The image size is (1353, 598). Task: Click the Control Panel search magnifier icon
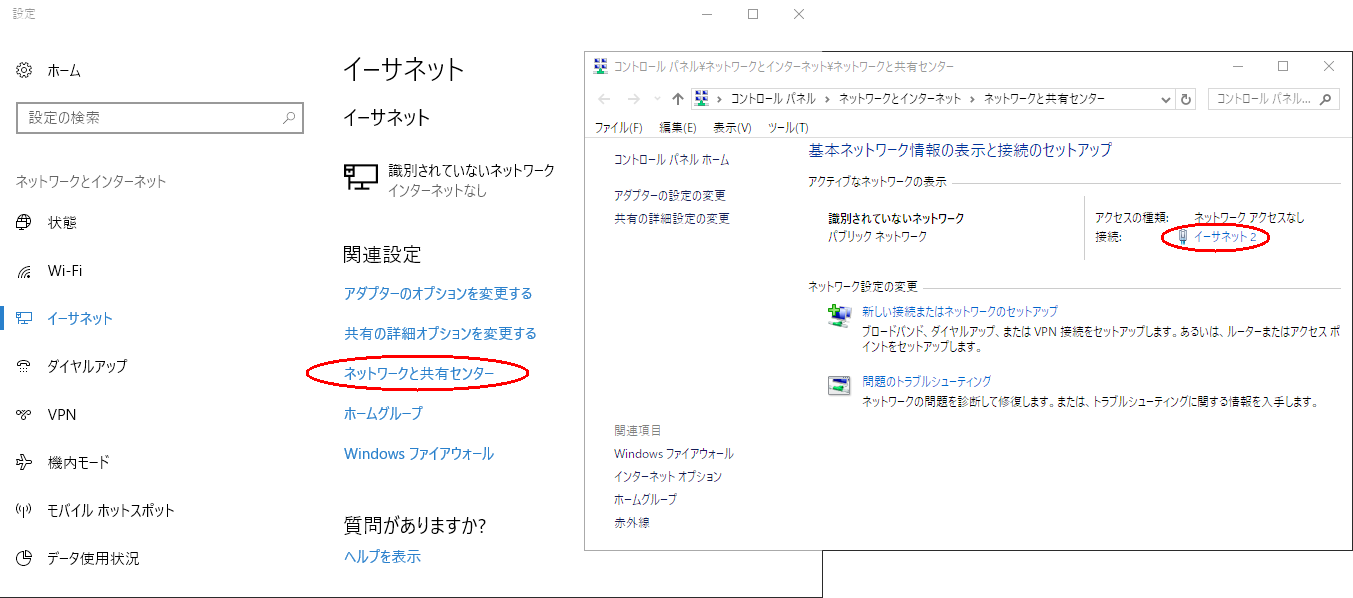[1327, 99]
